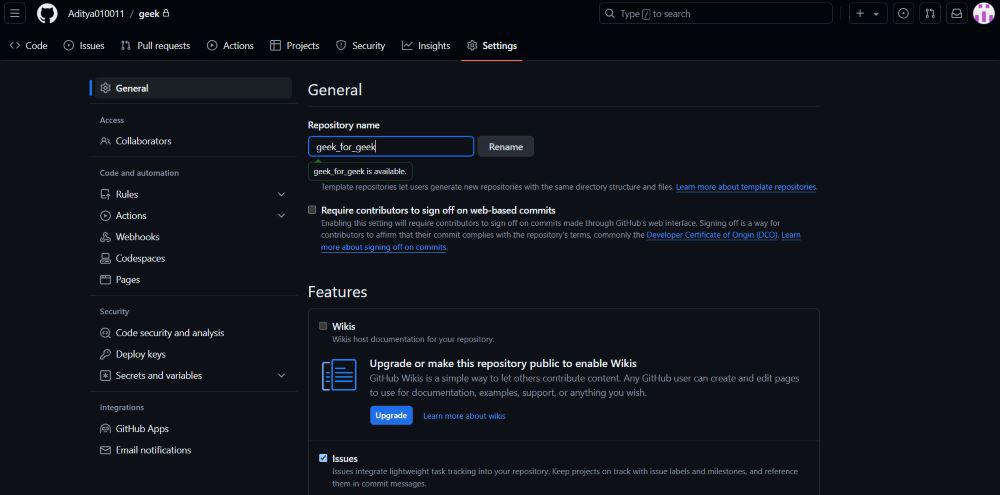Open Learn more about wikis link
This screenshot has width=1000, height=495.
pos(464,416)
